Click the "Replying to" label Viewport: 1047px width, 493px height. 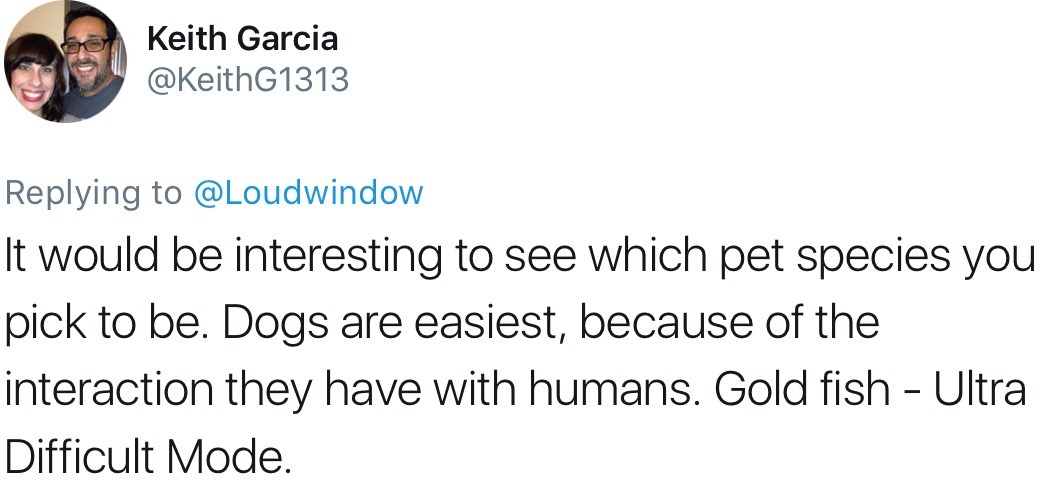[x=95, y=192]
